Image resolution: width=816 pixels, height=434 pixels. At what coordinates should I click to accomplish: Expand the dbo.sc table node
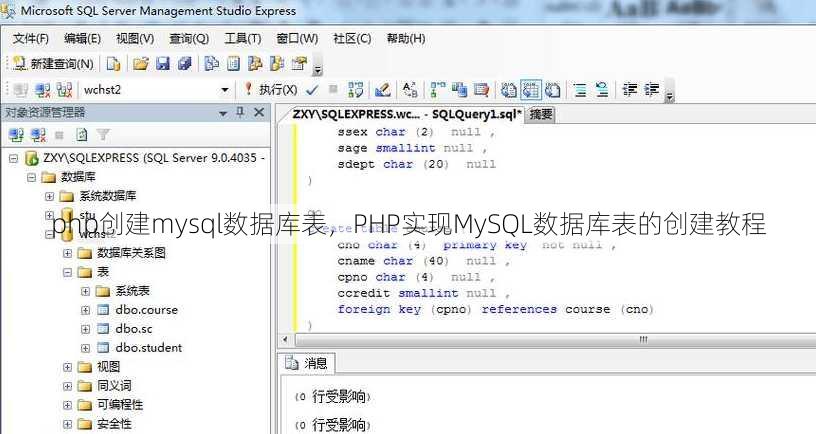point(86,329)
